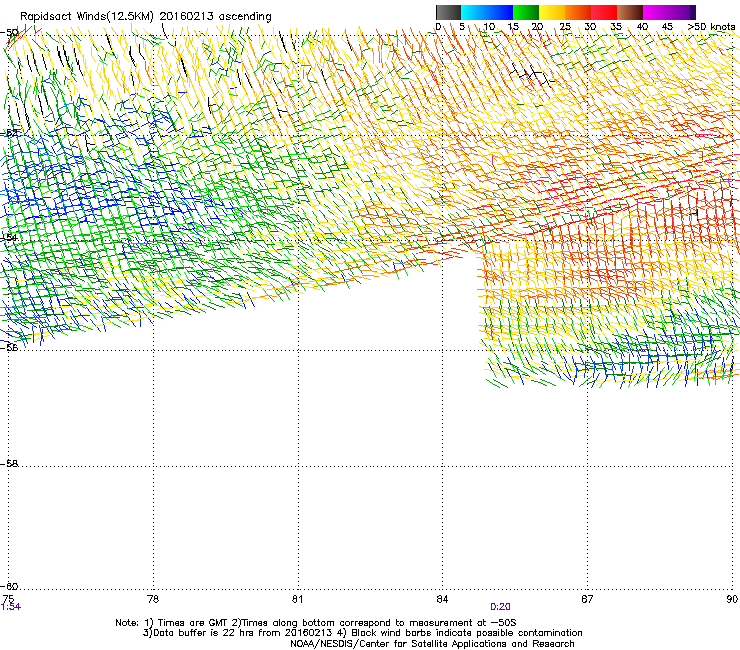This screenshot has height=650, width=740.
Task: Click the brown 35-40 knots legend segment
Action: click(x=630, y=12)
